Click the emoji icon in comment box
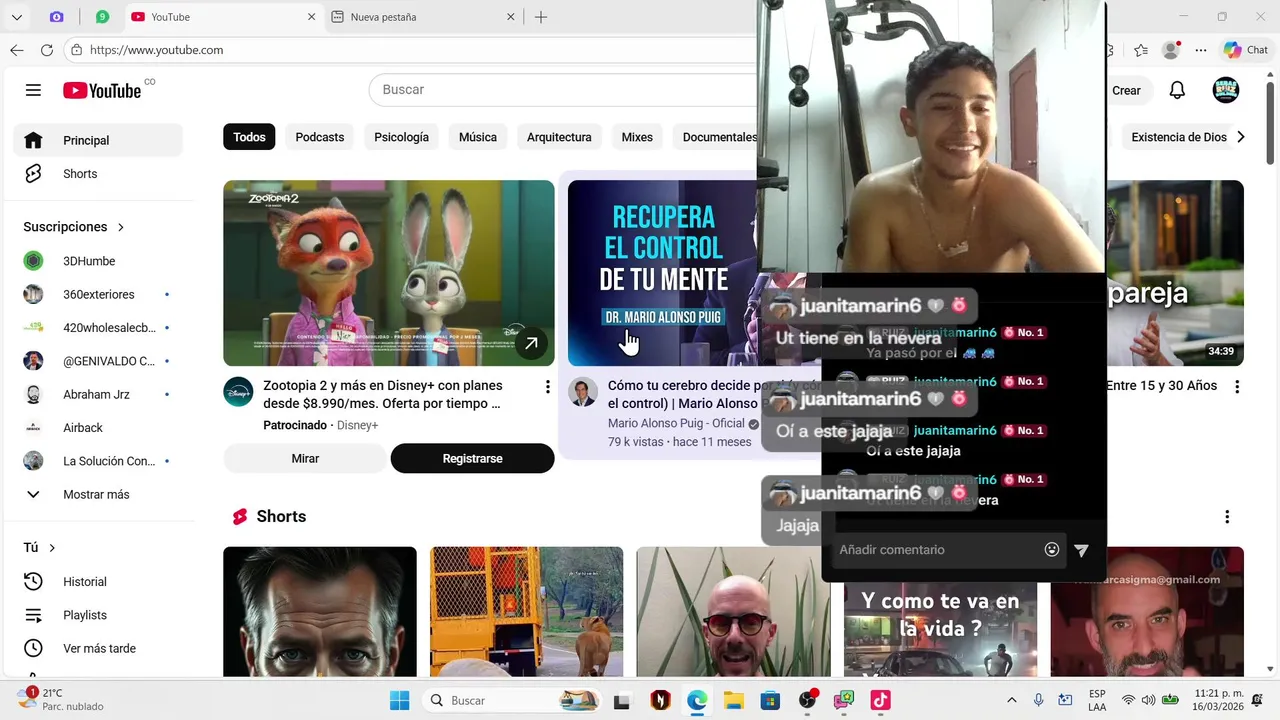Screen dimensions: 1280x720 pos(1052,549)
